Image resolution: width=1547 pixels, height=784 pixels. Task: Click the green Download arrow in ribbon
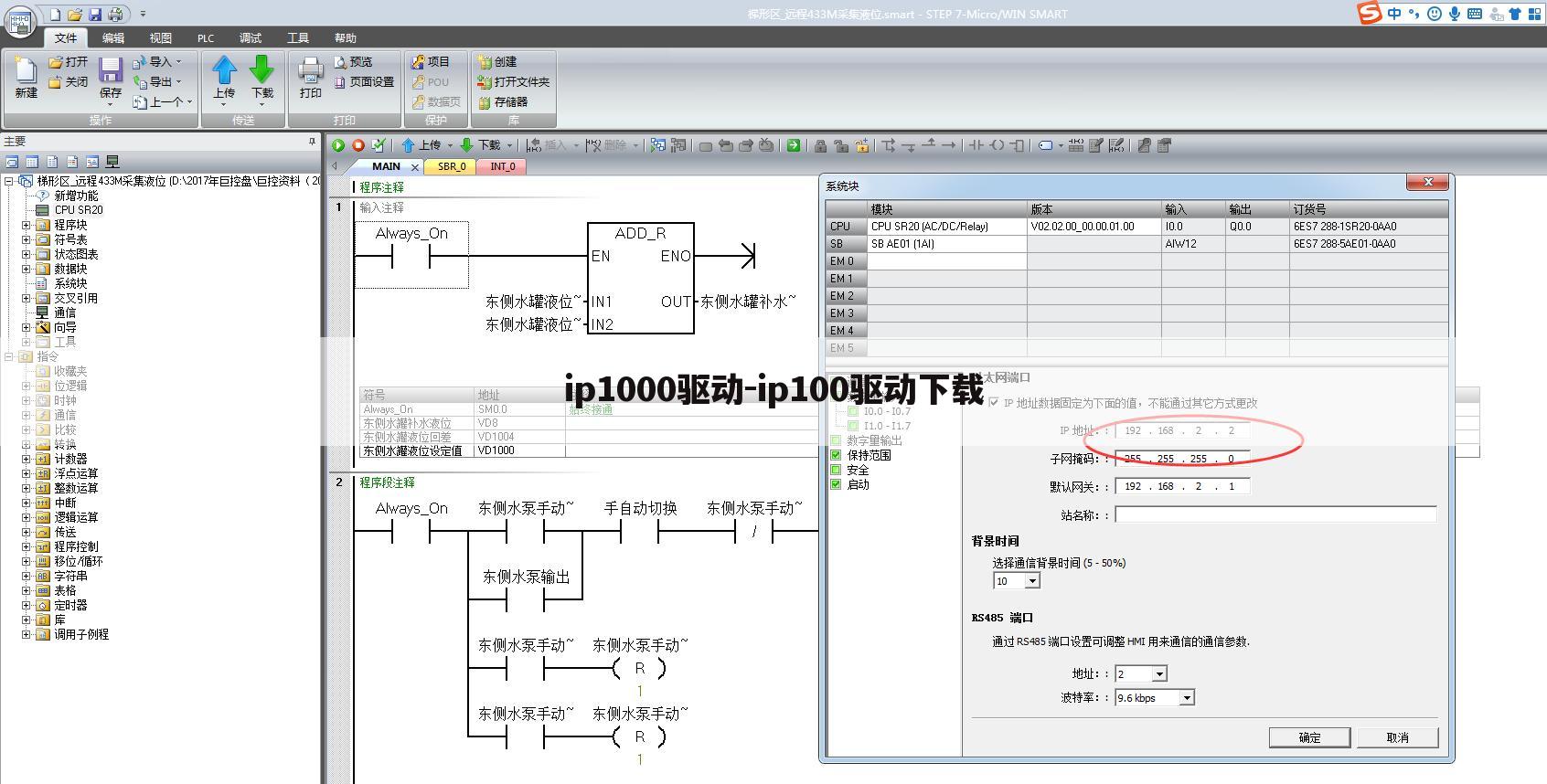tap(262, 70)
